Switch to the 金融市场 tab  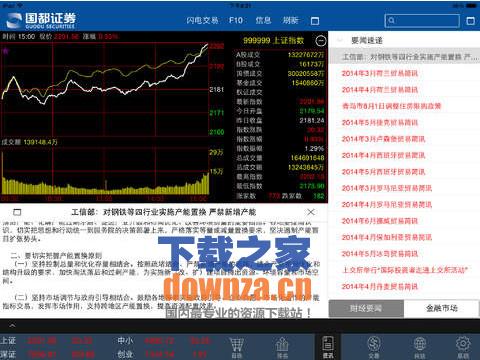click(441, 308)
